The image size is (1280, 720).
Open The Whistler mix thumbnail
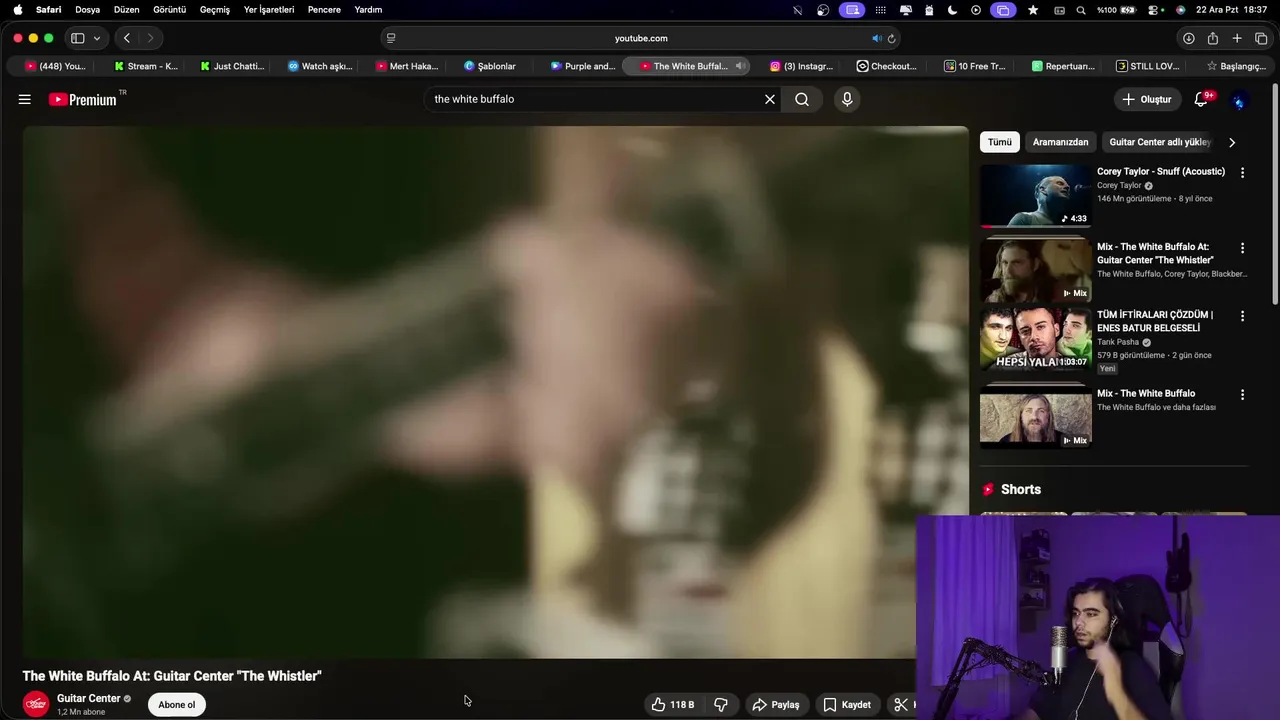[1035, 271]
